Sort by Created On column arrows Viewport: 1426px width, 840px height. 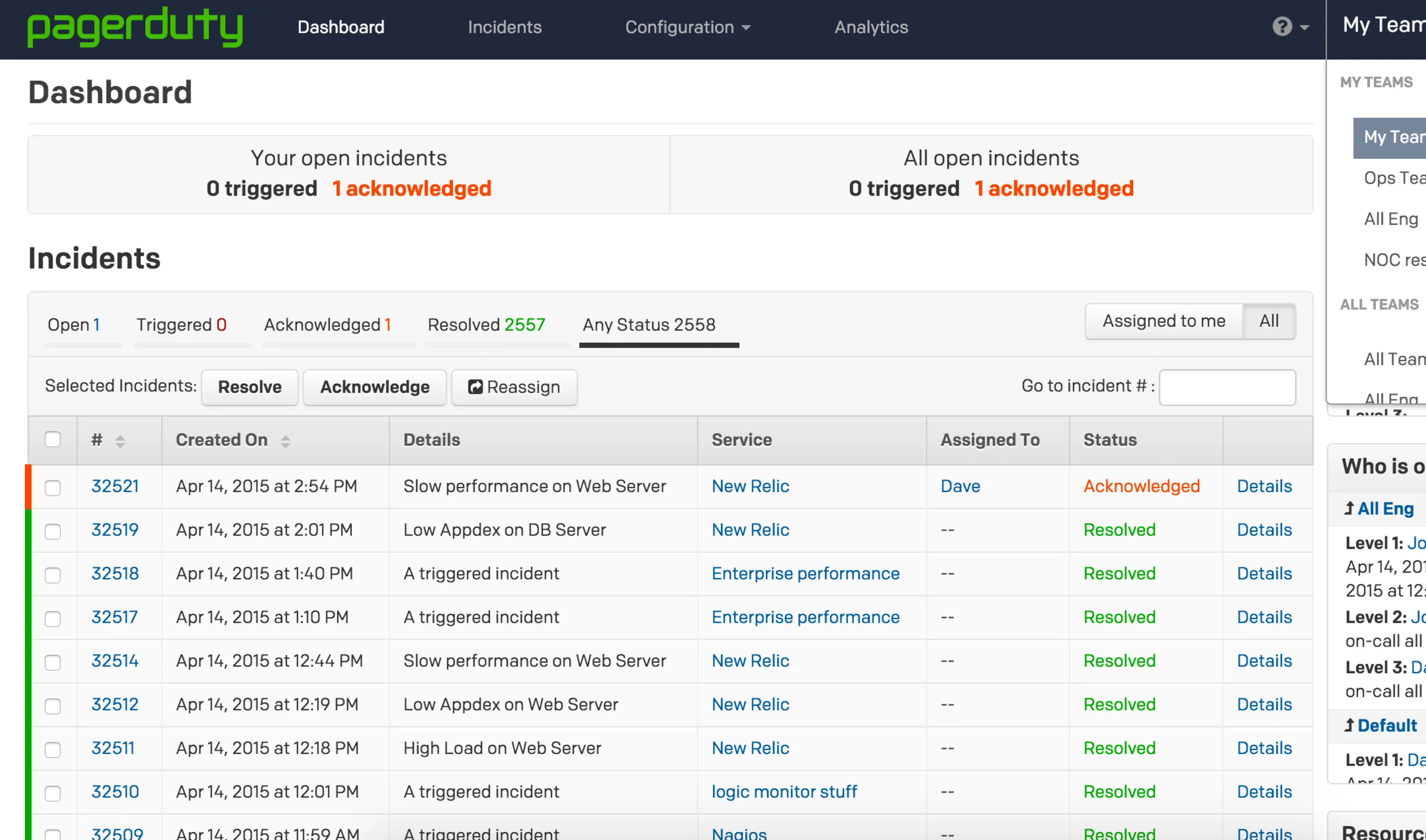coord(285,441)
